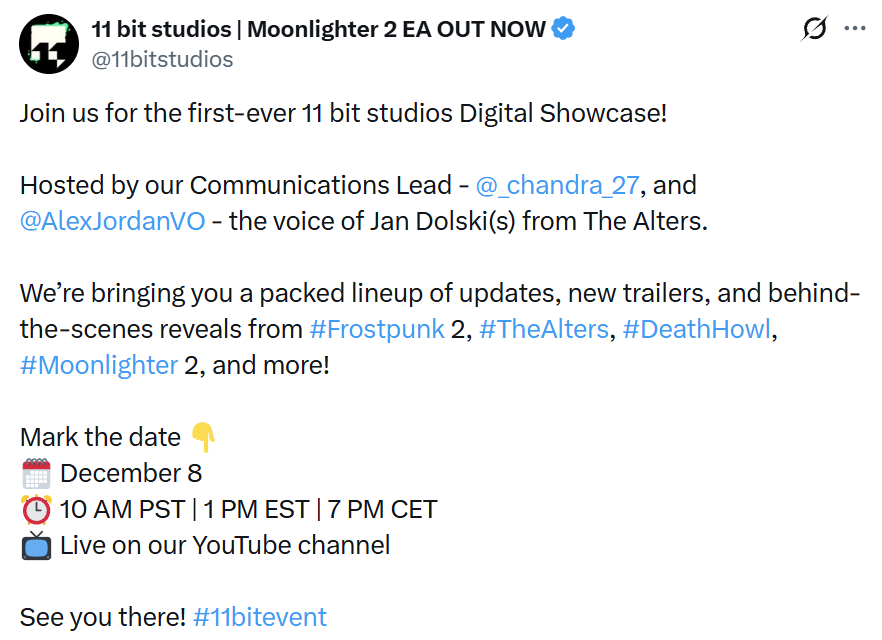Open the three-dot more options menu
The image size is (882, 640).
click(855, 29)
